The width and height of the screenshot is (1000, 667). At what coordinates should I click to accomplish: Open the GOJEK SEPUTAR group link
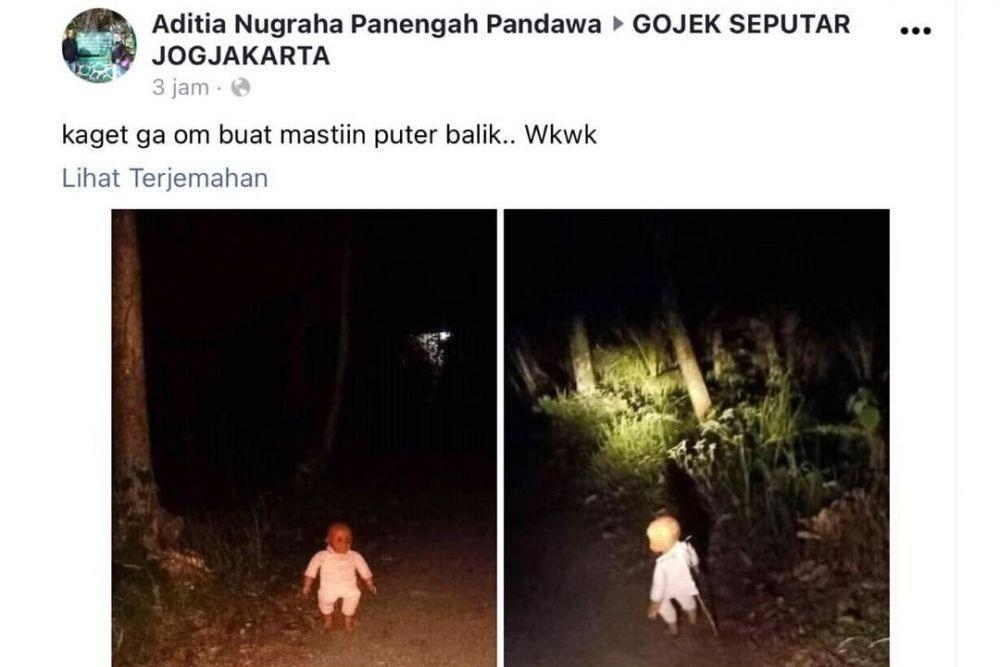pyautogui.click(x=741, y=24)
